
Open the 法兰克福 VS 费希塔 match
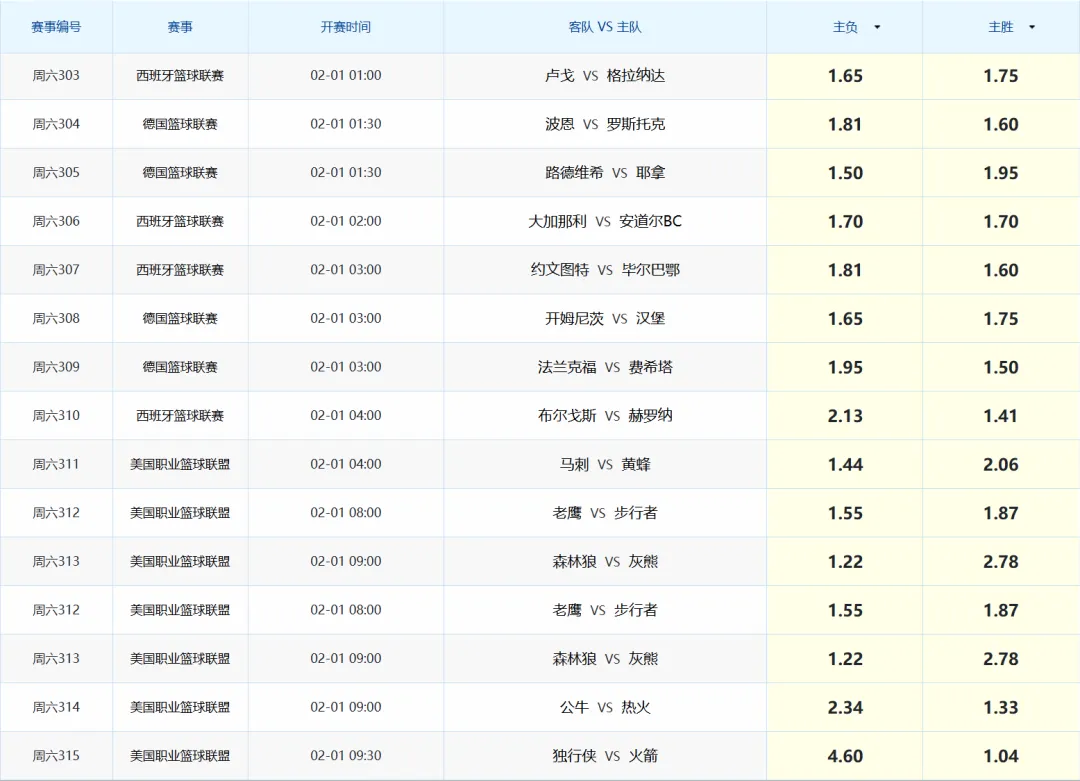[x=605, y=367]
